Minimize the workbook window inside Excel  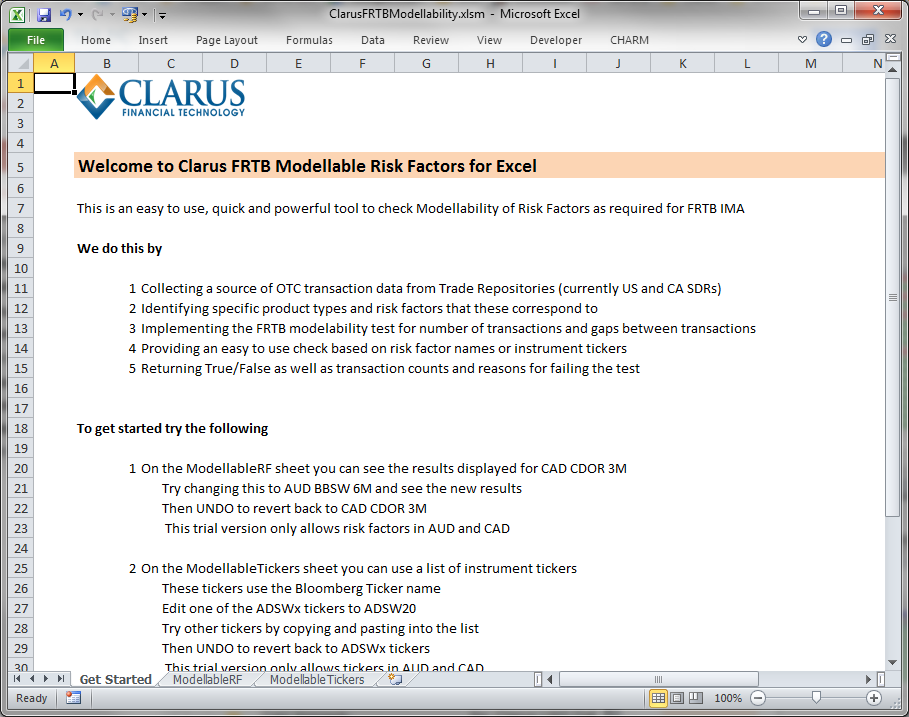pyautogui.click(x=846, y=40)
